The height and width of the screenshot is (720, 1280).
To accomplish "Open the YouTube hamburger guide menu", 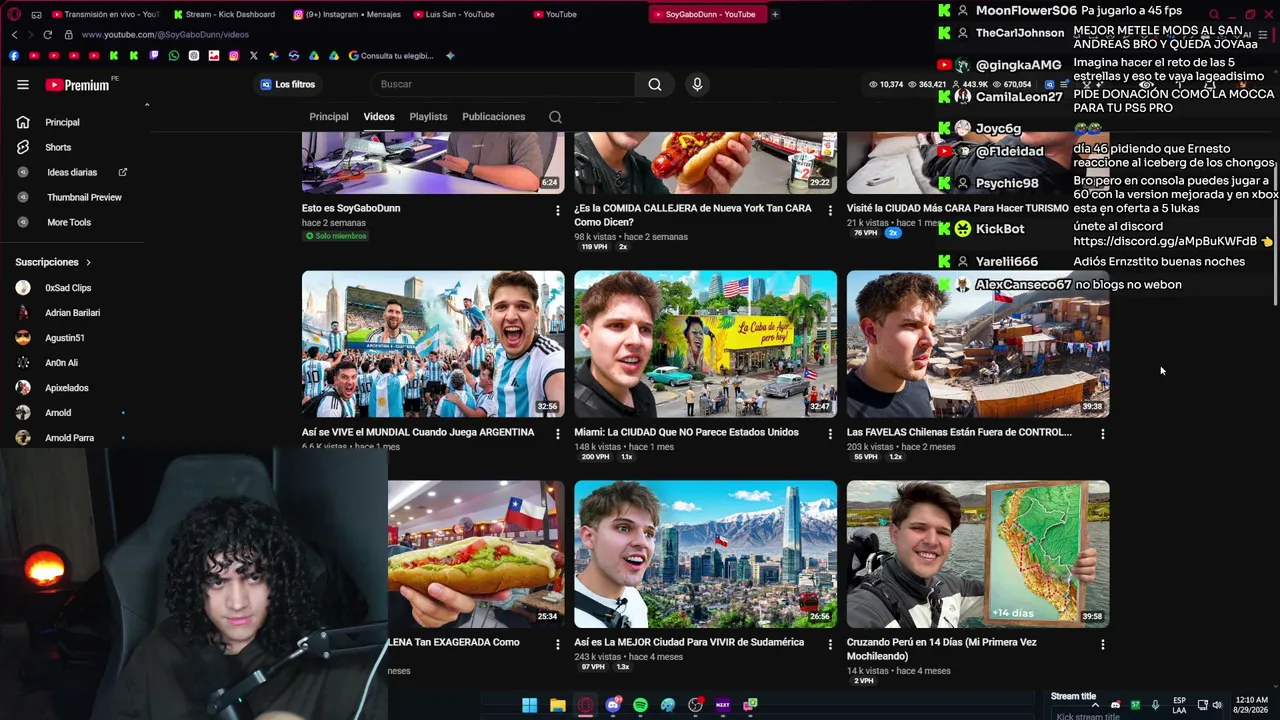I will click(22, 85).
